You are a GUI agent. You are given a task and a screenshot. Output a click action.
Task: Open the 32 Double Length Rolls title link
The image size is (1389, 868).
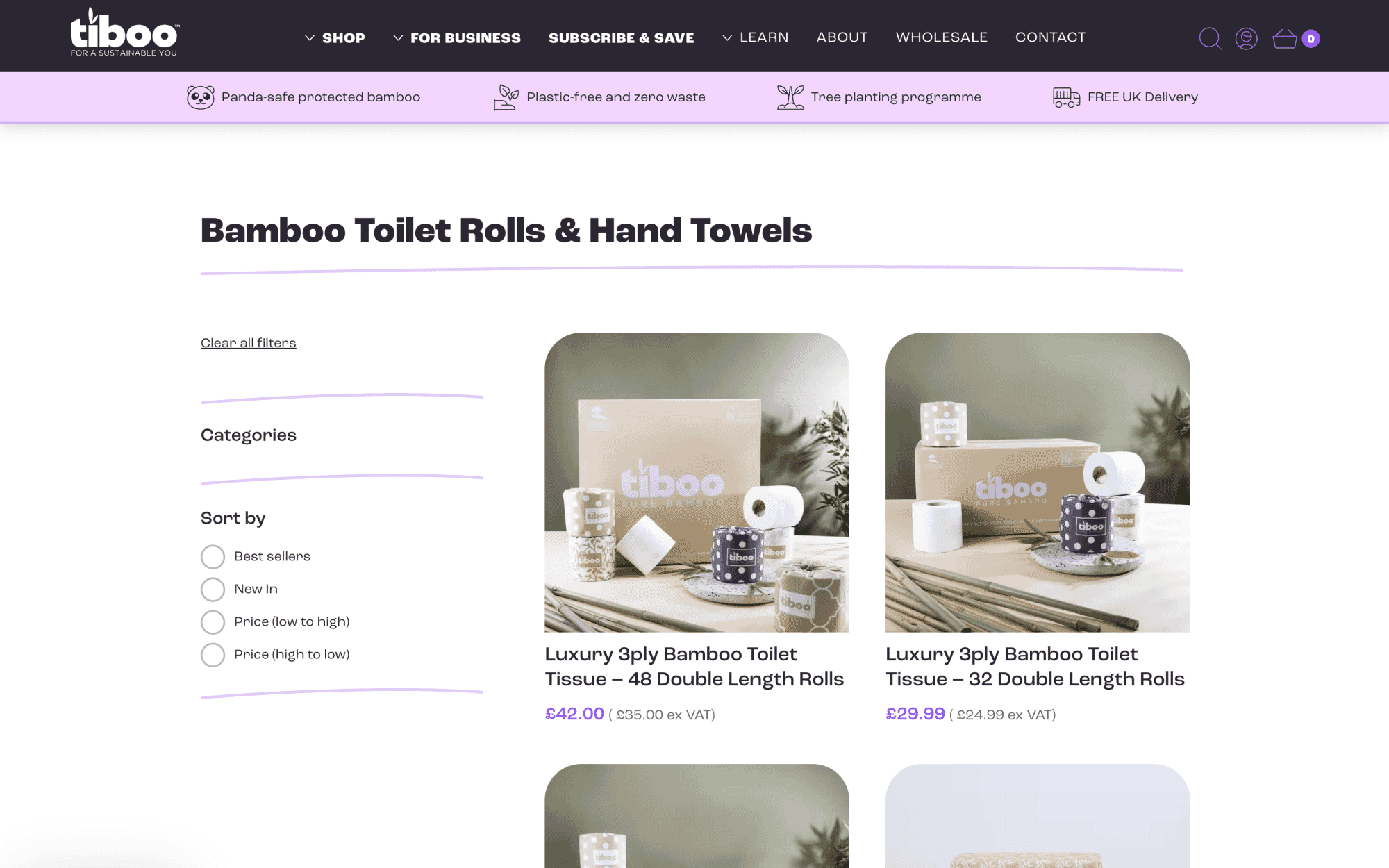(1035, 667)
